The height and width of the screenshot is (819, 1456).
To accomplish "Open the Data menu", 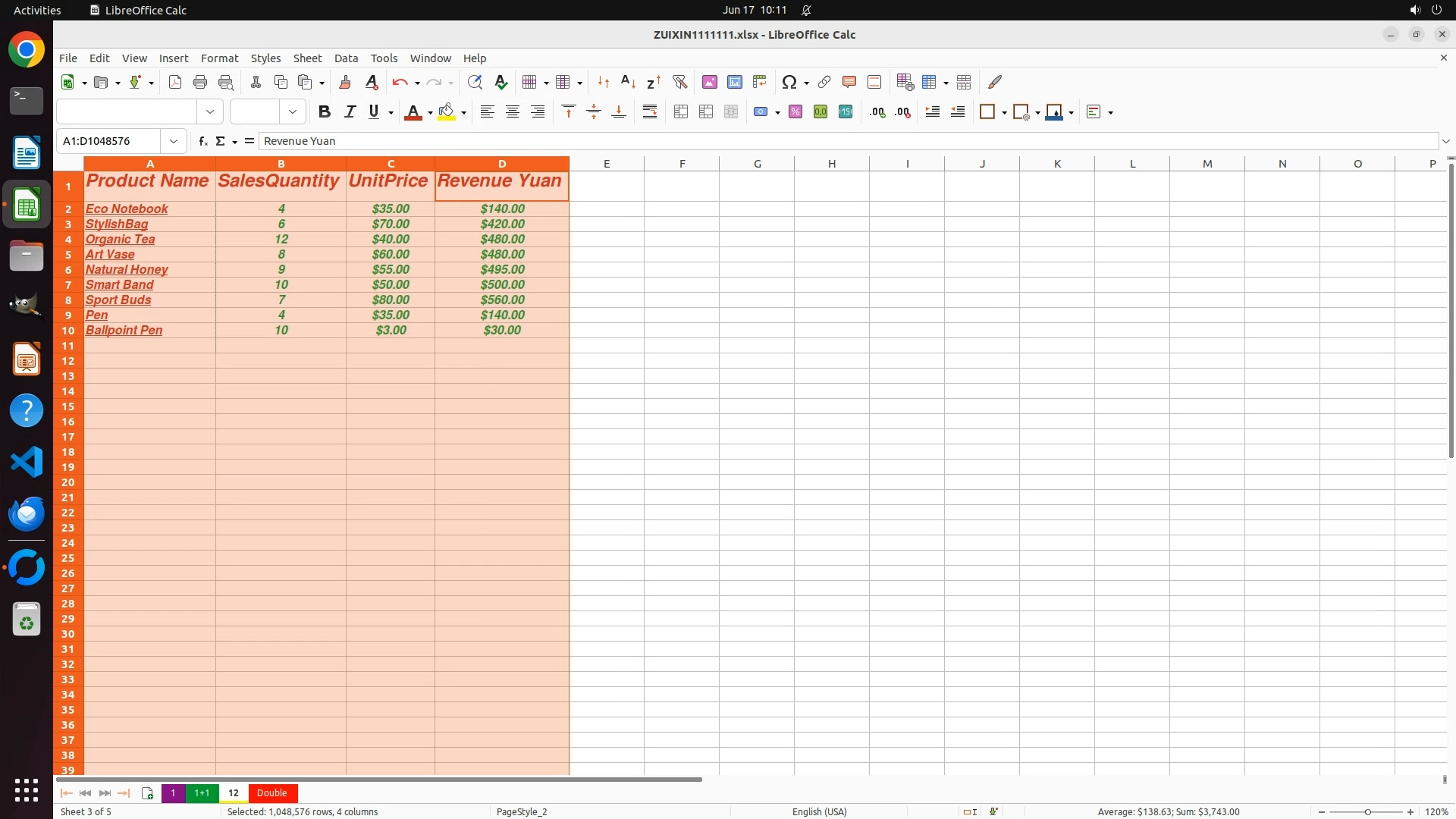I will [346, 58].
